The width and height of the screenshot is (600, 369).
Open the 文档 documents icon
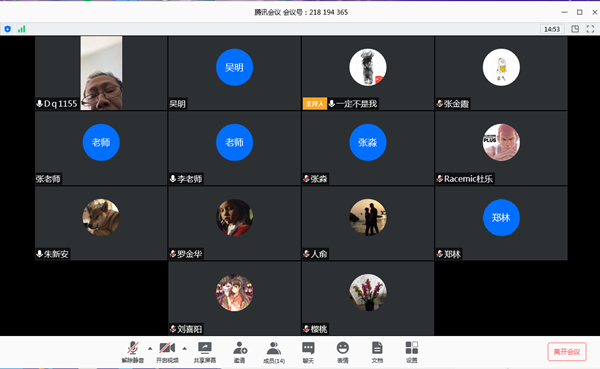click(377, 352)
